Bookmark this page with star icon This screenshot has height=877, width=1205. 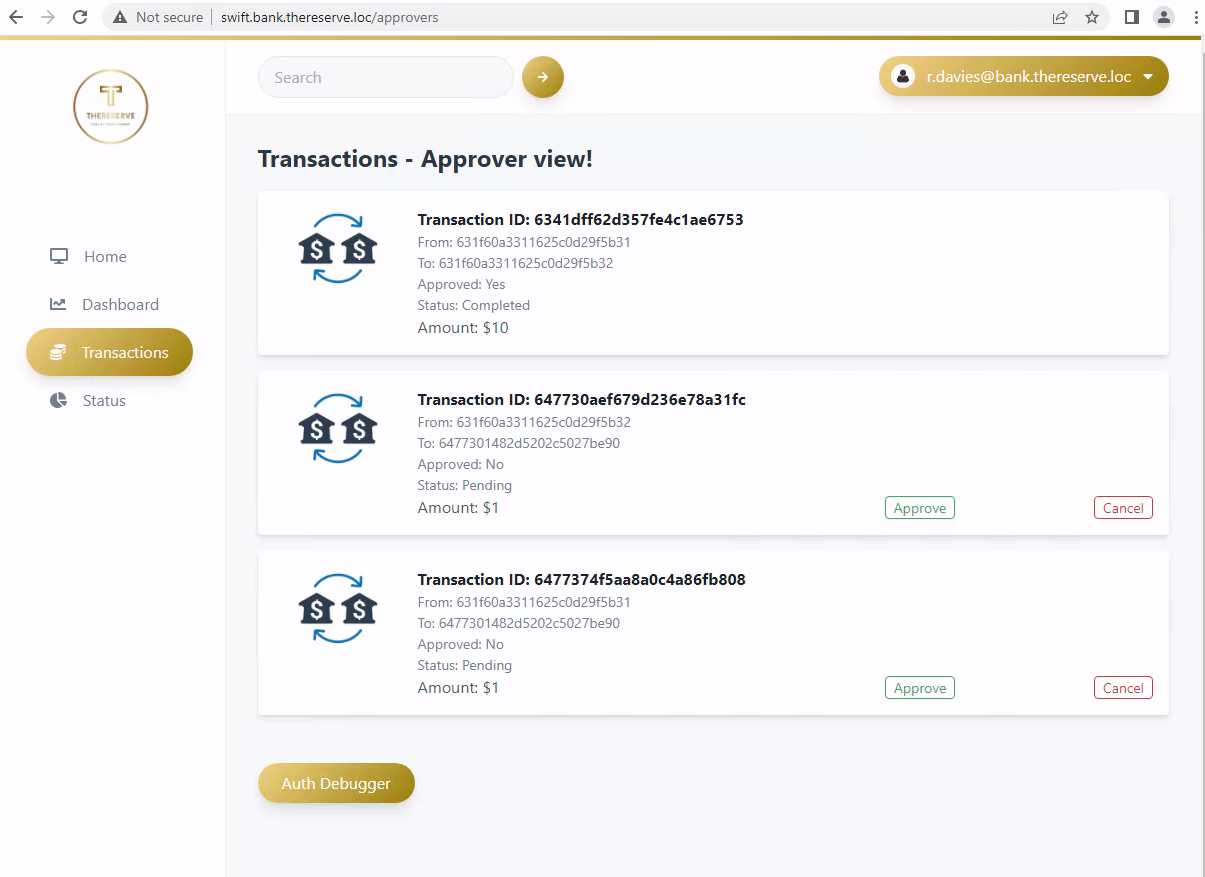[x=1091, y=17]
